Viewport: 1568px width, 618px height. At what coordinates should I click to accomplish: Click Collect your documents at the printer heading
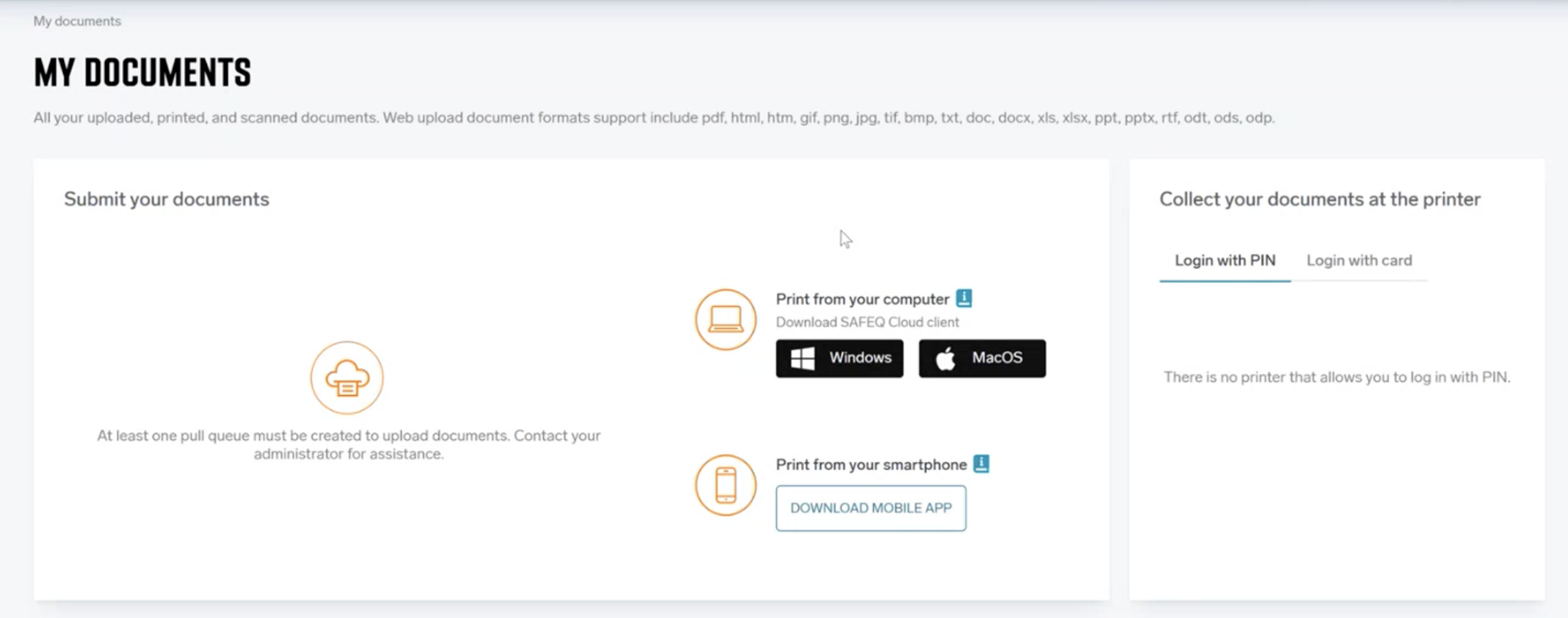point(1319,199)
